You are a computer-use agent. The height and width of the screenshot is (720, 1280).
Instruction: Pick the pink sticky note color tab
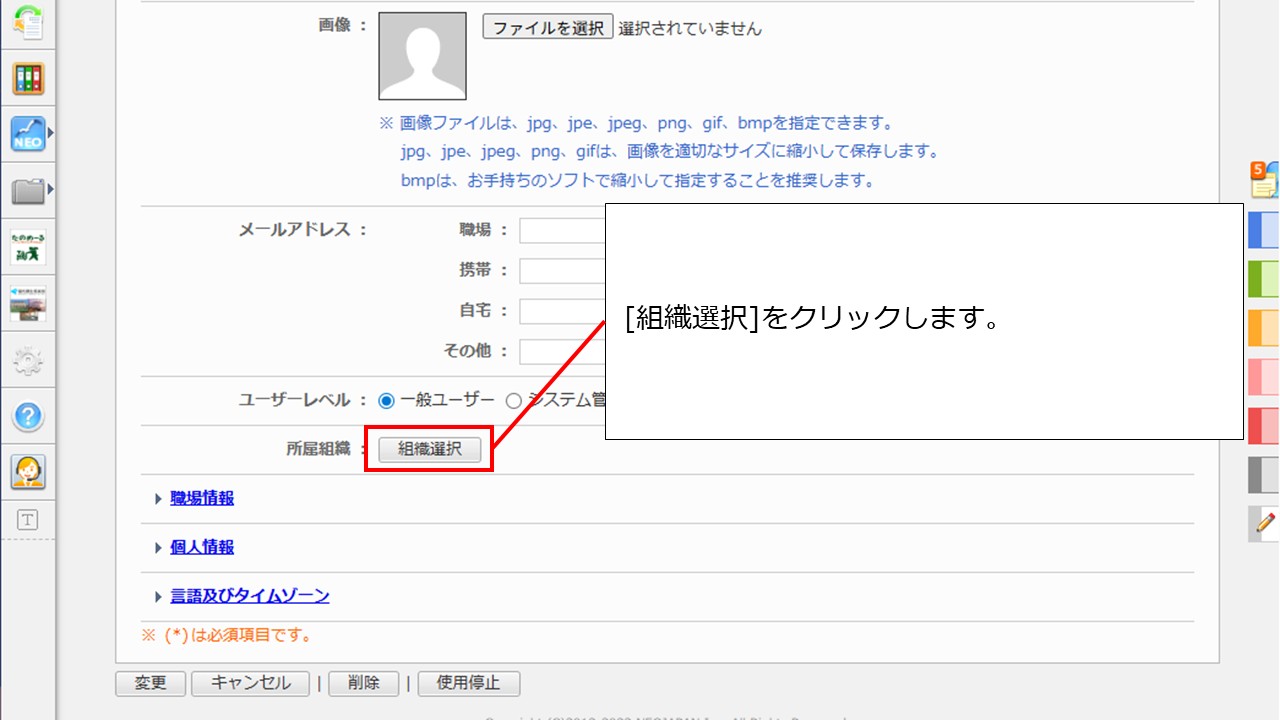point(1264,376)
